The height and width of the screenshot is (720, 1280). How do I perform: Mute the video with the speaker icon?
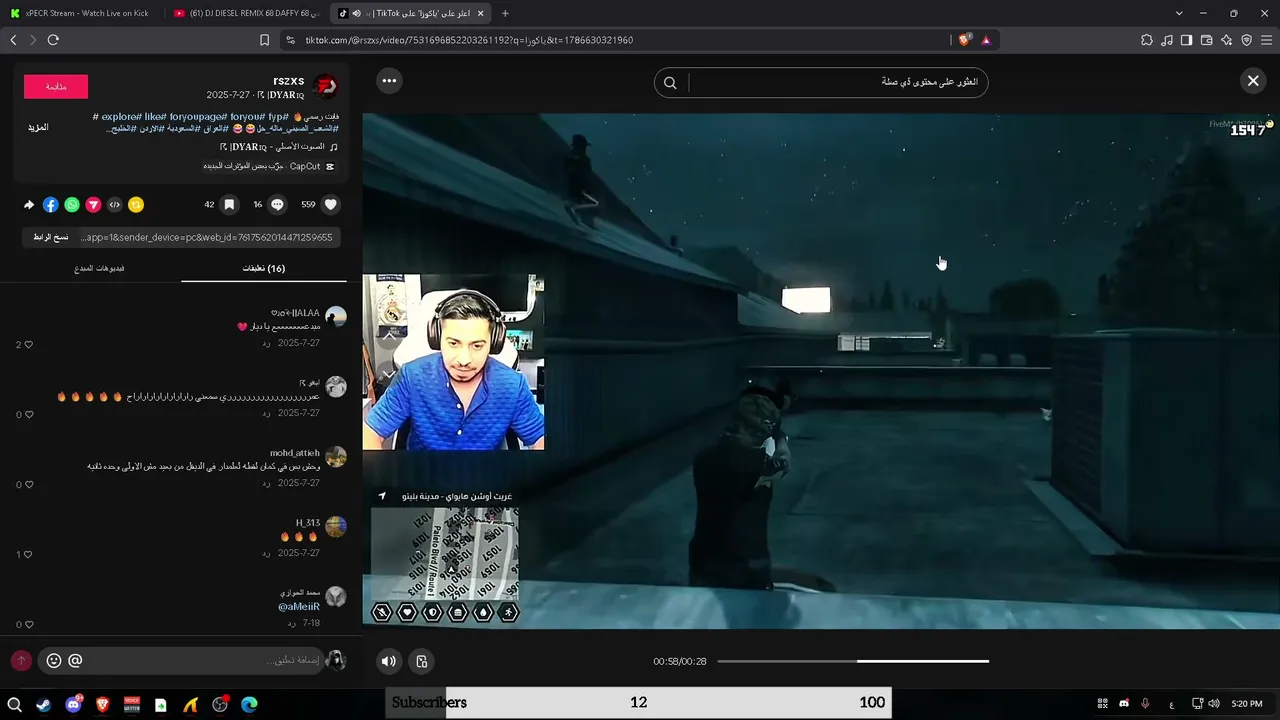[x=389, y=661]
